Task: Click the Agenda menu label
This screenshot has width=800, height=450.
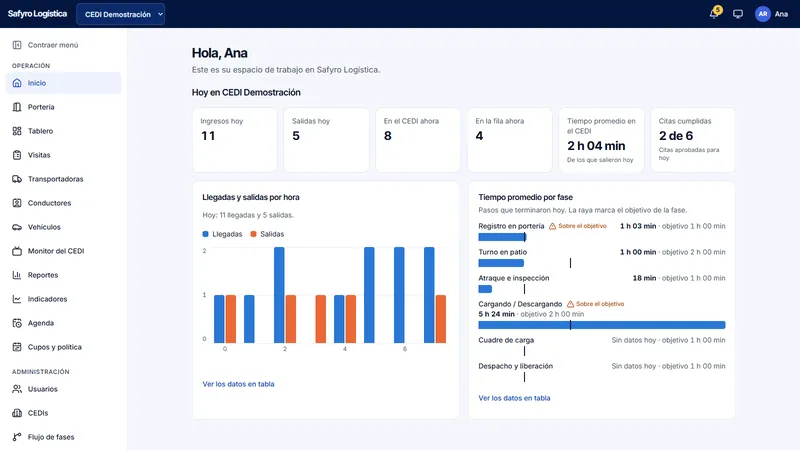Action: [41, 323]
